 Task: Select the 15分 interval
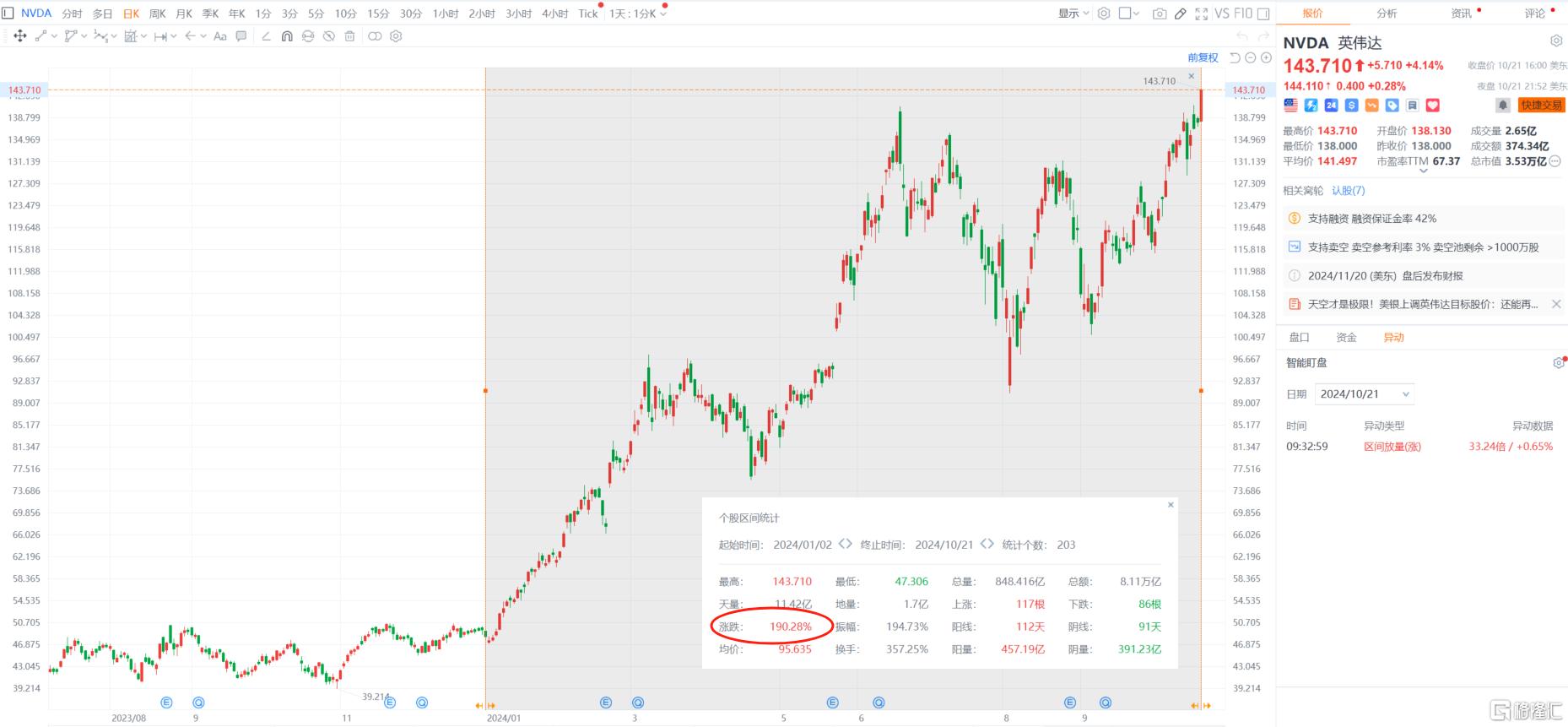coord(378,14)
